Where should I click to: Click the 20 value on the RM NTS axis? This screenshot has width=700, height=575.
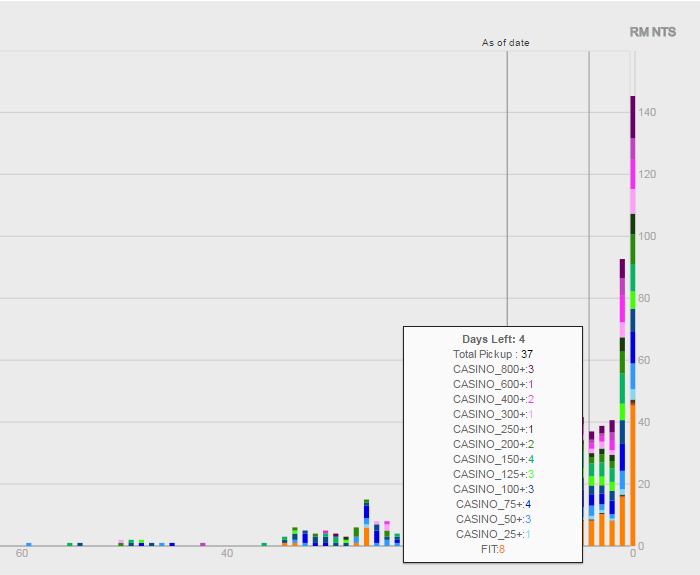[x=644, y=484]
